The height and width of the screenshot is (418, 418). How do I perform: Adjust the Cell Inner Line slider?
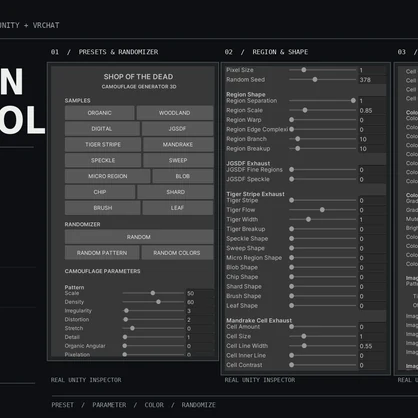(x=323, y=356)
